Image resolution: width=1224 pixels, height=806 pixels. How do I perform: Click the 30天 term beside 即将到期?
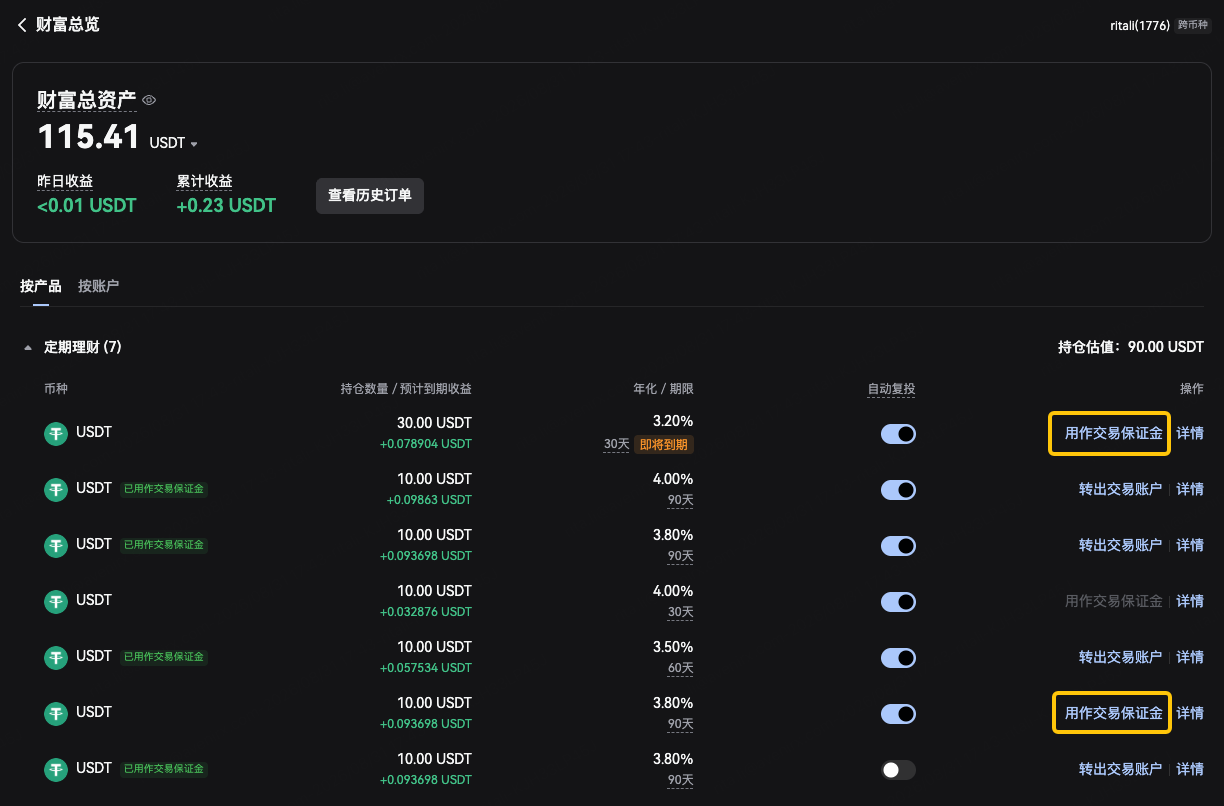(616, 444)
